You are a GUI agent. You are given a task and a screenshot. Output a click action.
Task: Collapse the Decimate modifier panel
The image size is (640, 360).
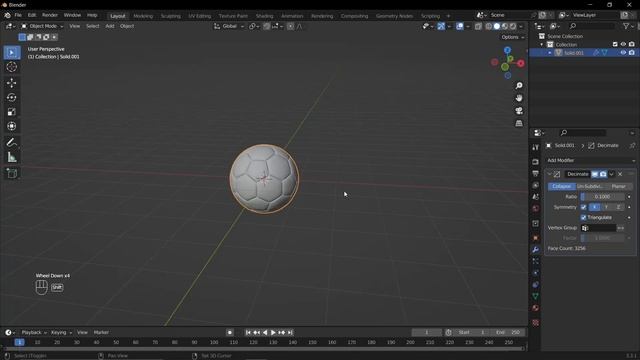click(549, 174)
